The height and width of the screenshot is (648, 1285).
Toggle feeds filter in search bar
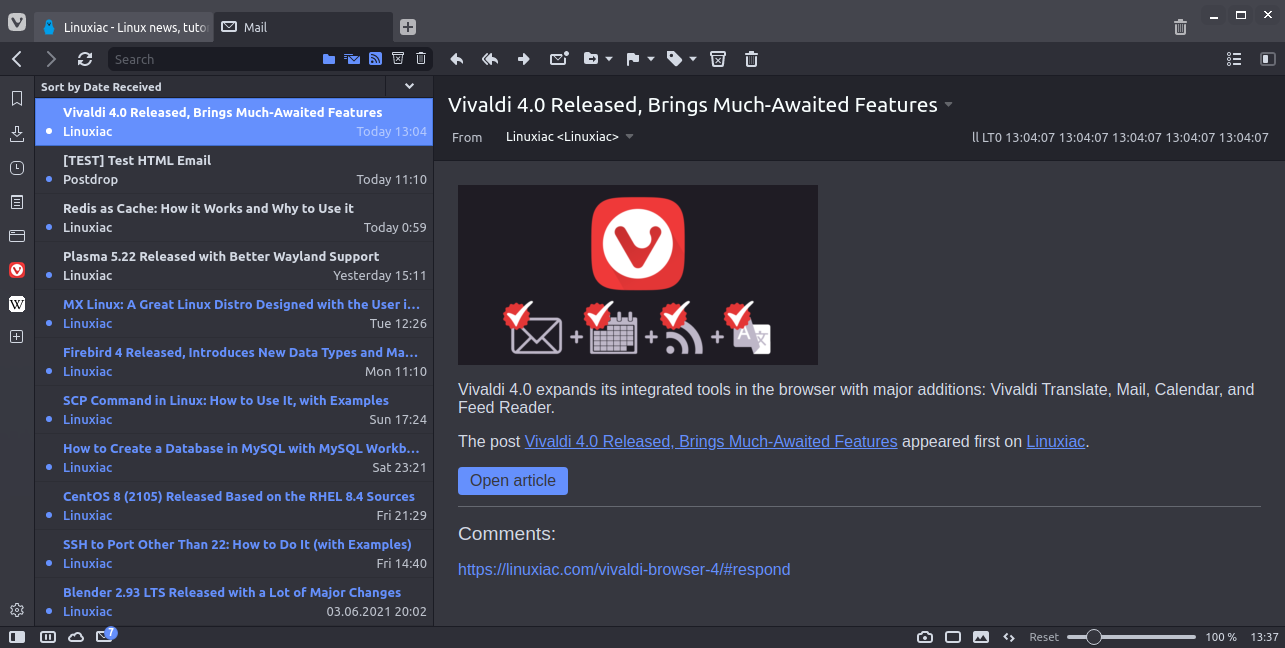pos(375,59)
